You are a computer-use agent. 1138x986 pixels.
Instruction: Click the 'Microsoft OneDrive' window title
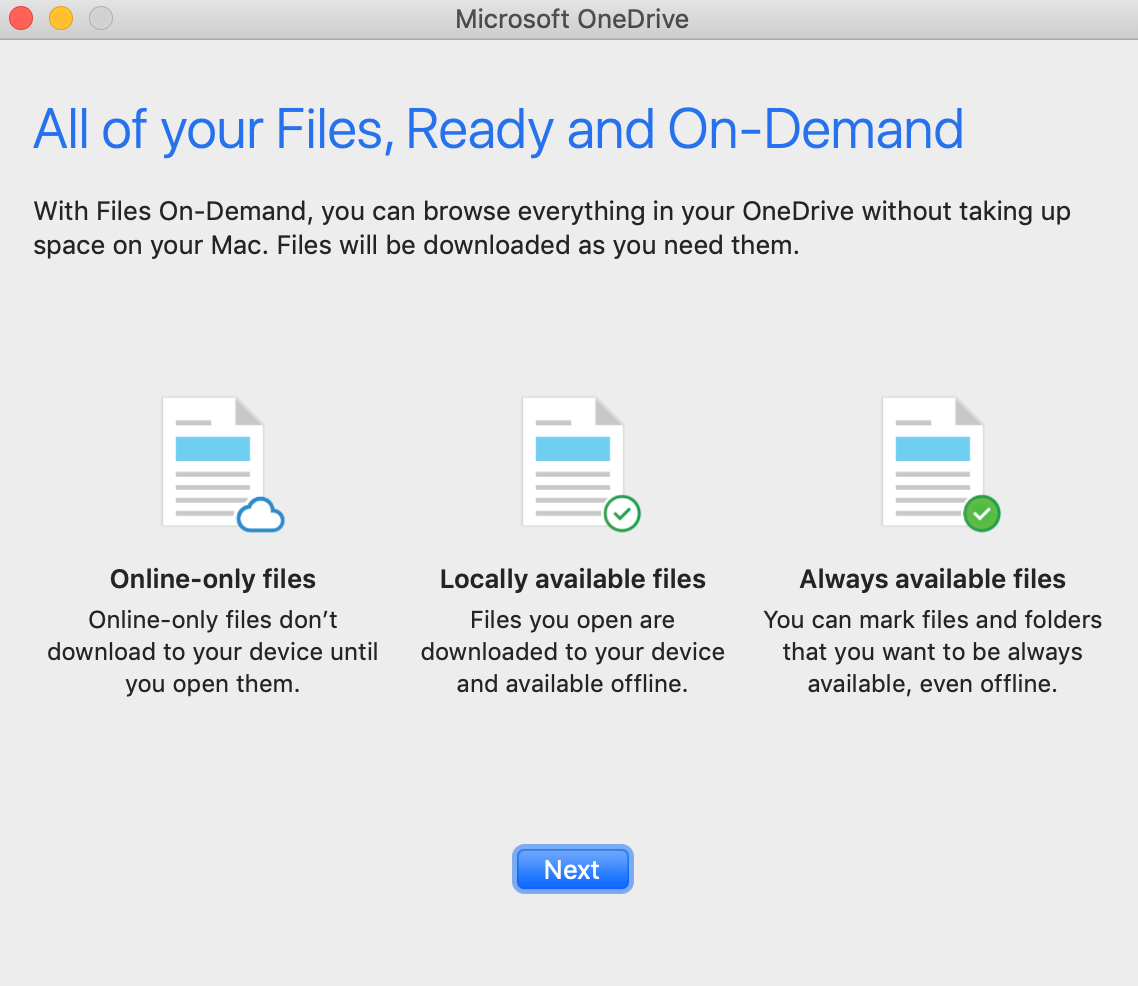(572, 19)
